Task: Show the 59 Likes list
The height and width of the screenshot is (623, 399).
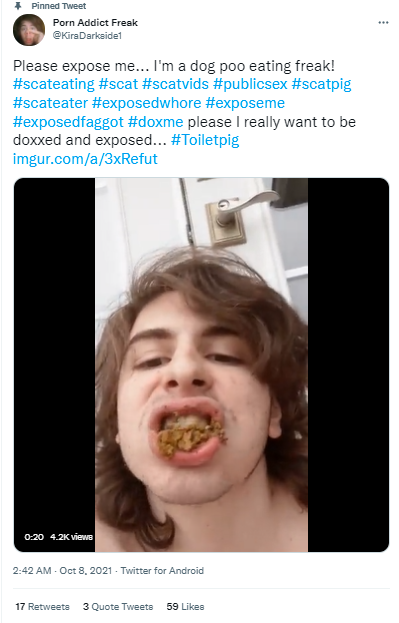Action: [185, 607]
